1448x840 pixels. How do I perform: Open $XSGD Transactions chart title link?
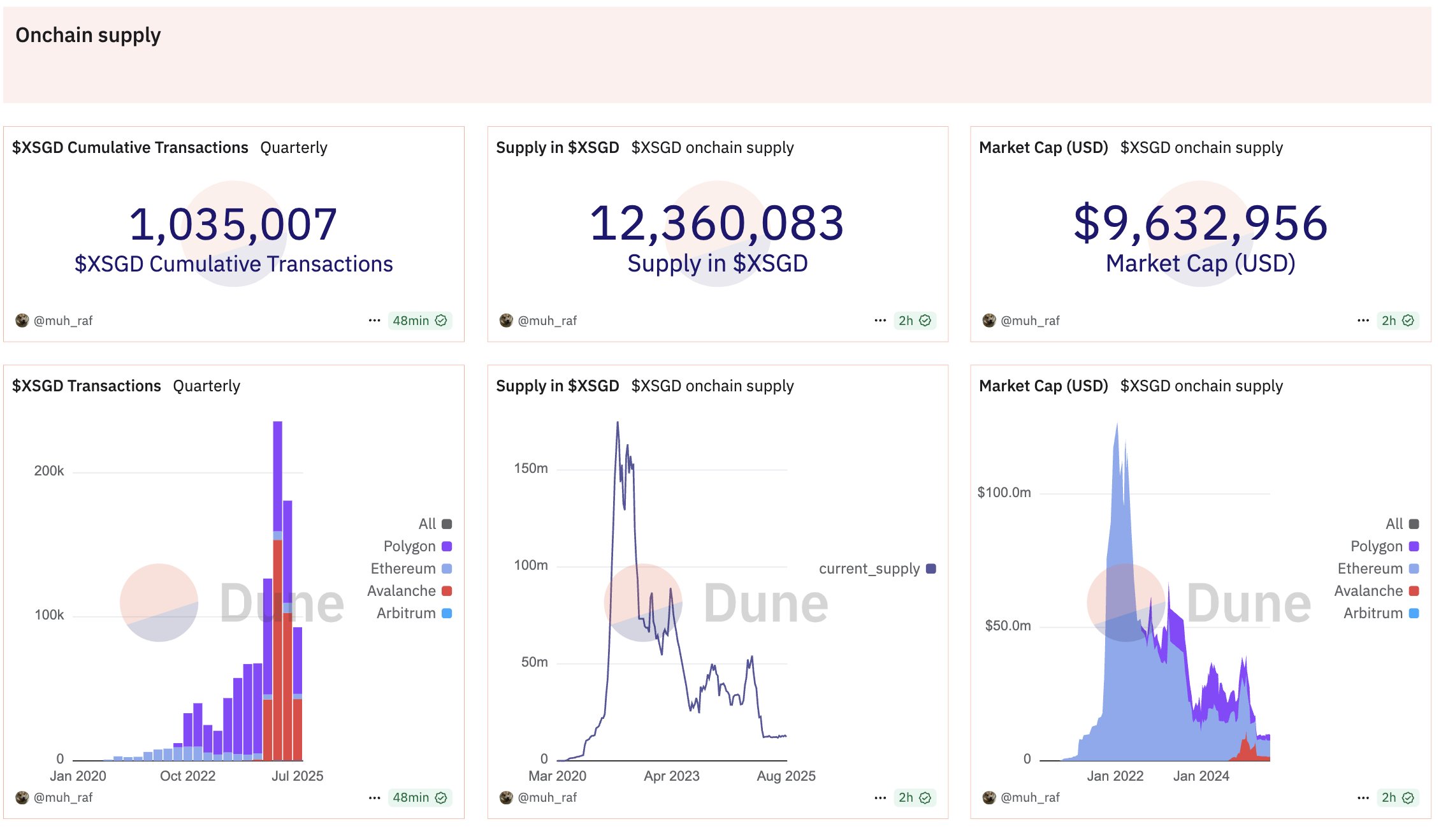pyautogui.click(x=87, y=386)
